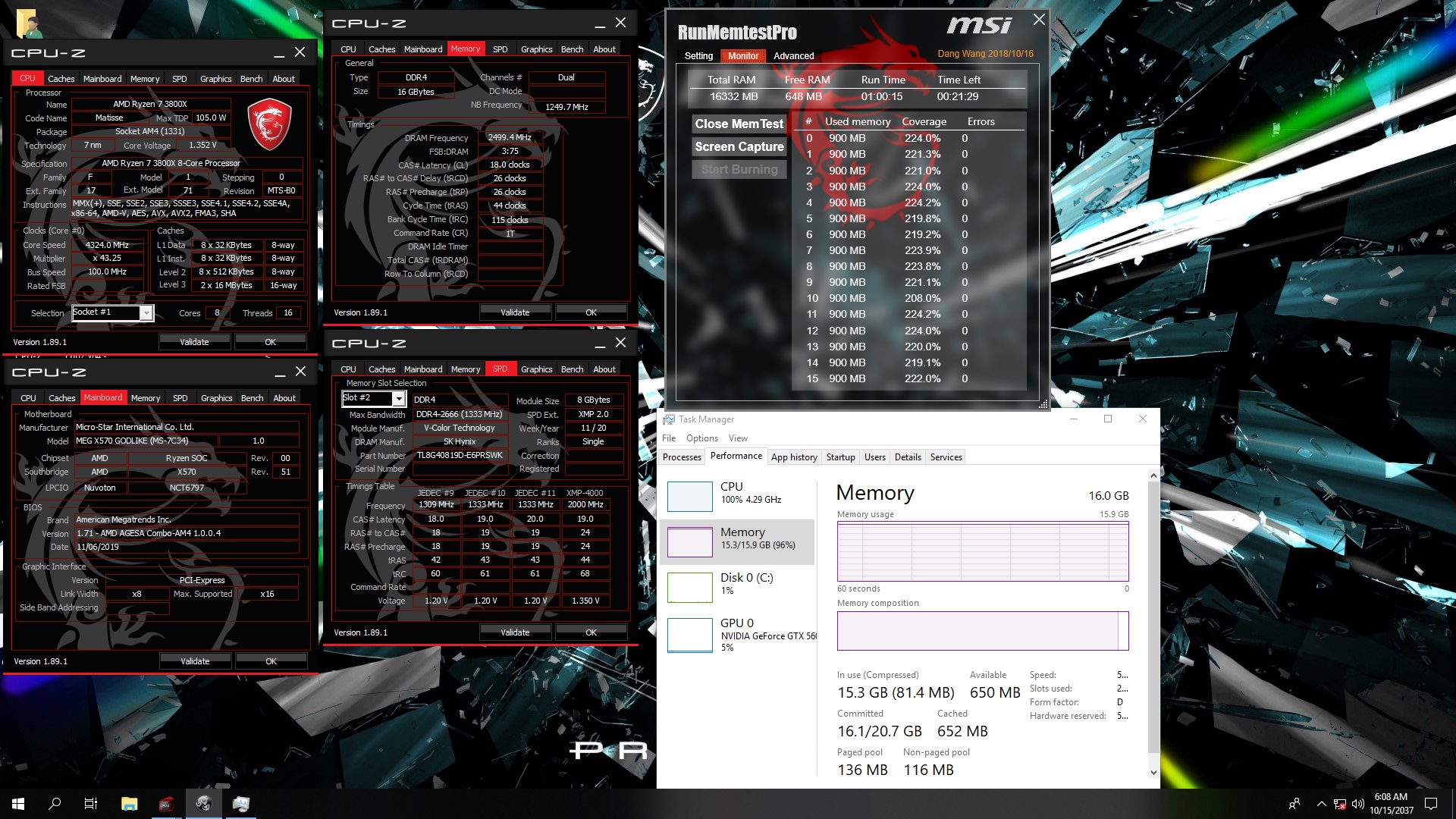Open the volume speaker tray icon
1456x819 pixels.
[x=1357, y=804]
